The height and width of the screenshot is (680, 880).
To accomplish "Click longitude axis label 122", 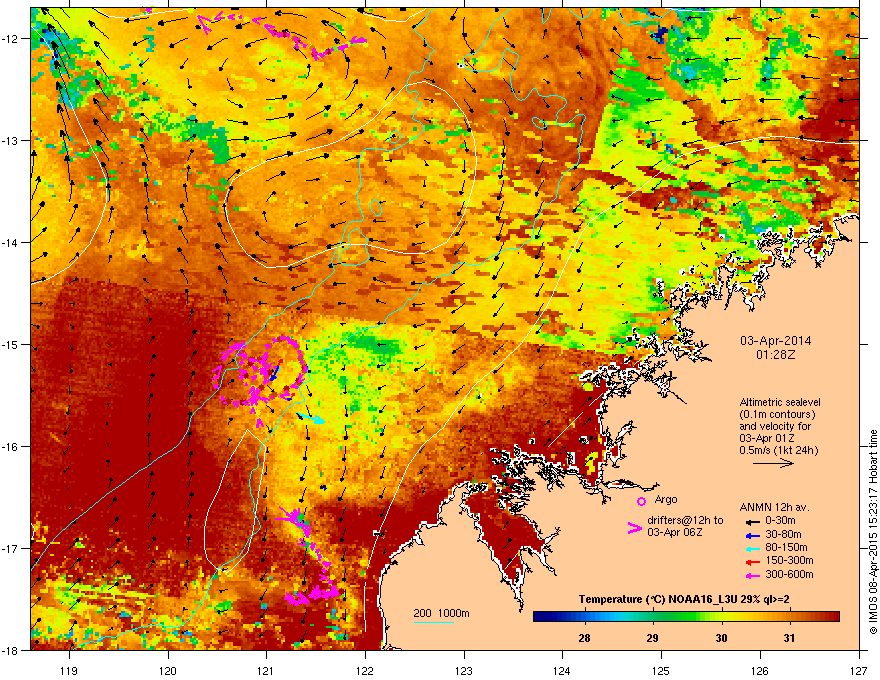I will coord(365,670).
